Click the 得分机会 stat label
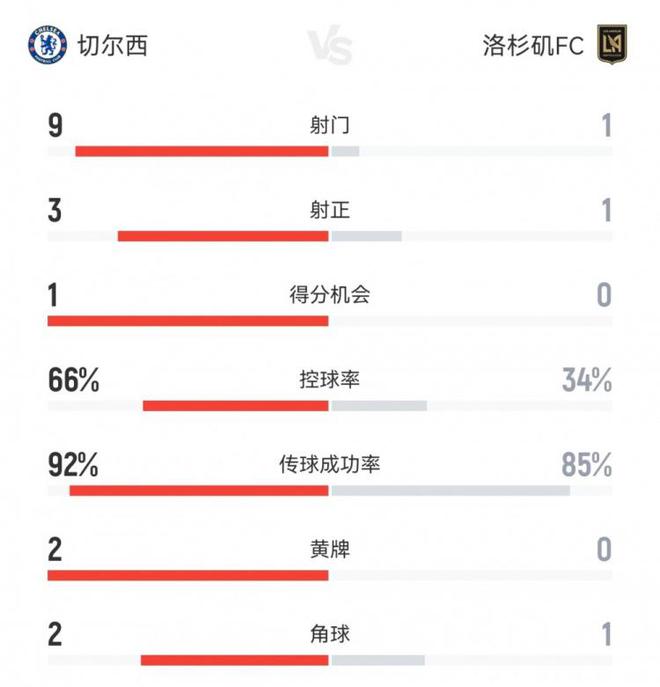The width and height of the screenshot is (660, 687). (x=329, y=295)
